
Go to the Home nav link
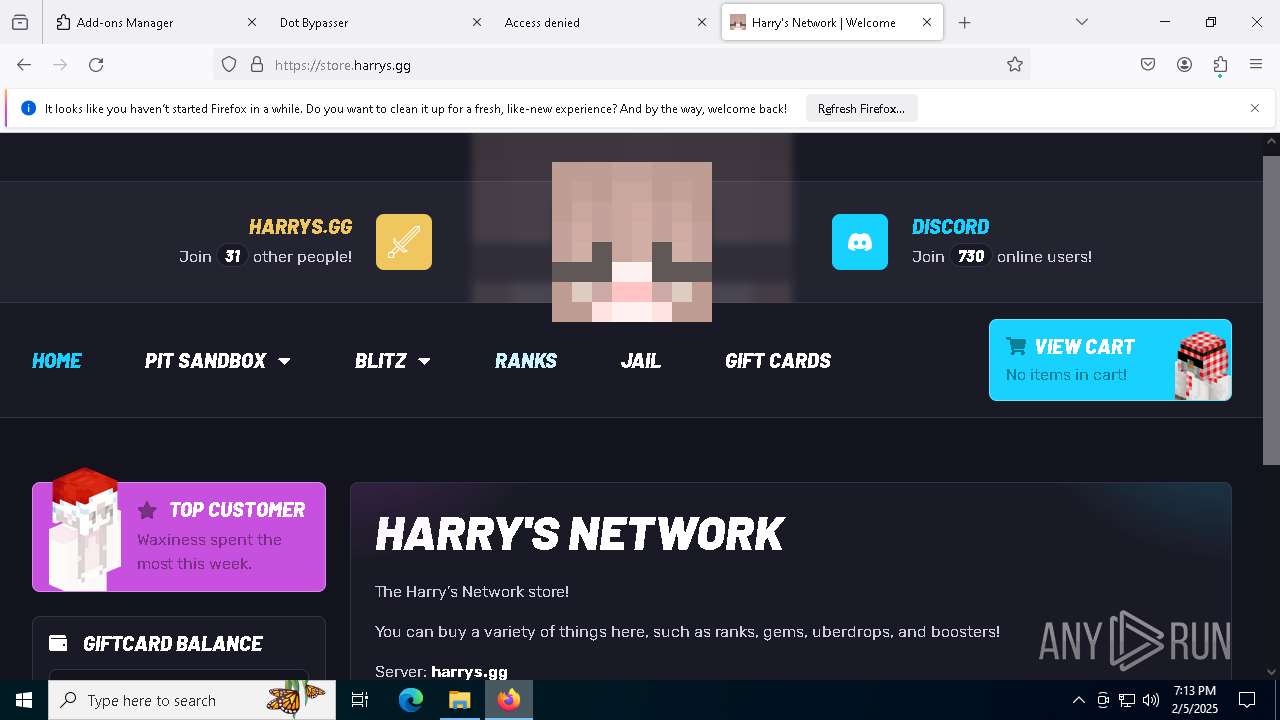tap(57, 361)
